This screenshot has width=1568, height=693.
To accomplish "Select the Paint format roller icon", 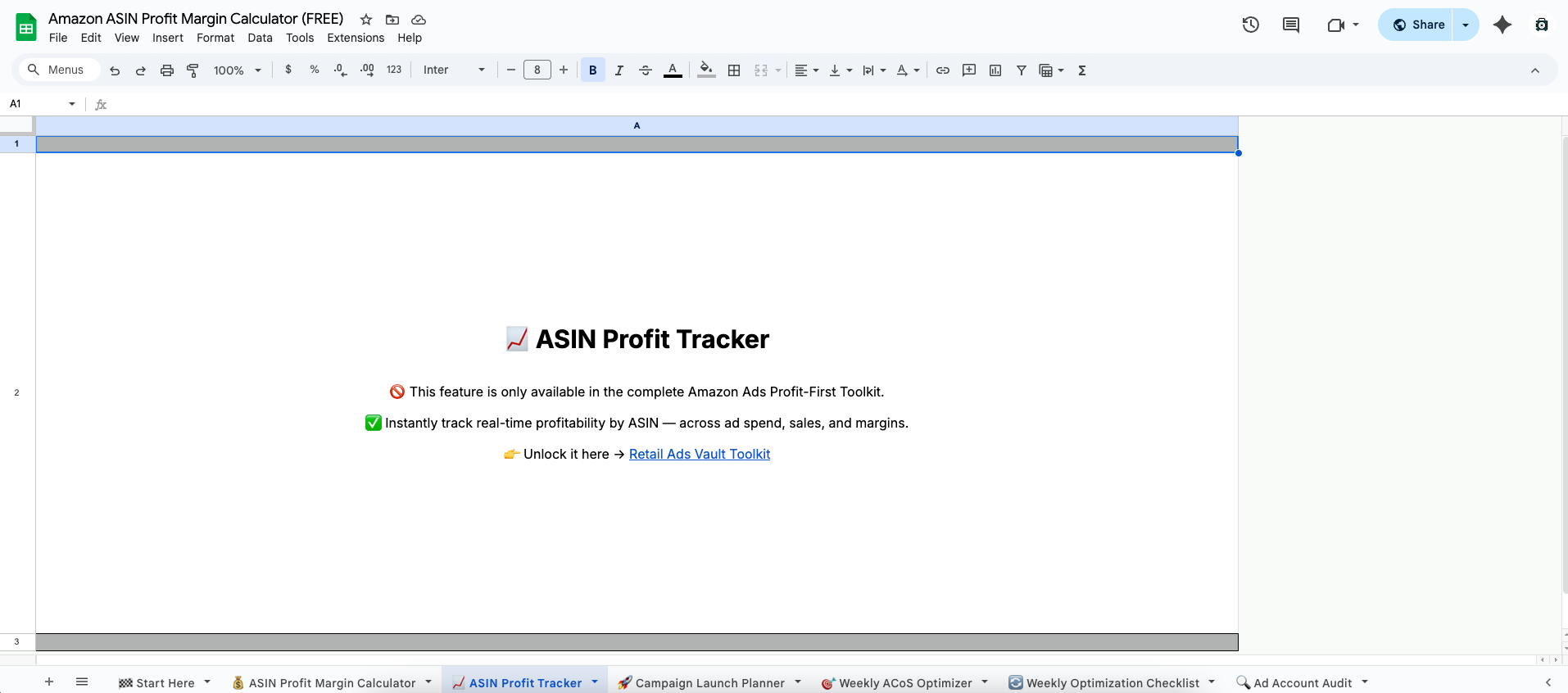I will point(193,70).
